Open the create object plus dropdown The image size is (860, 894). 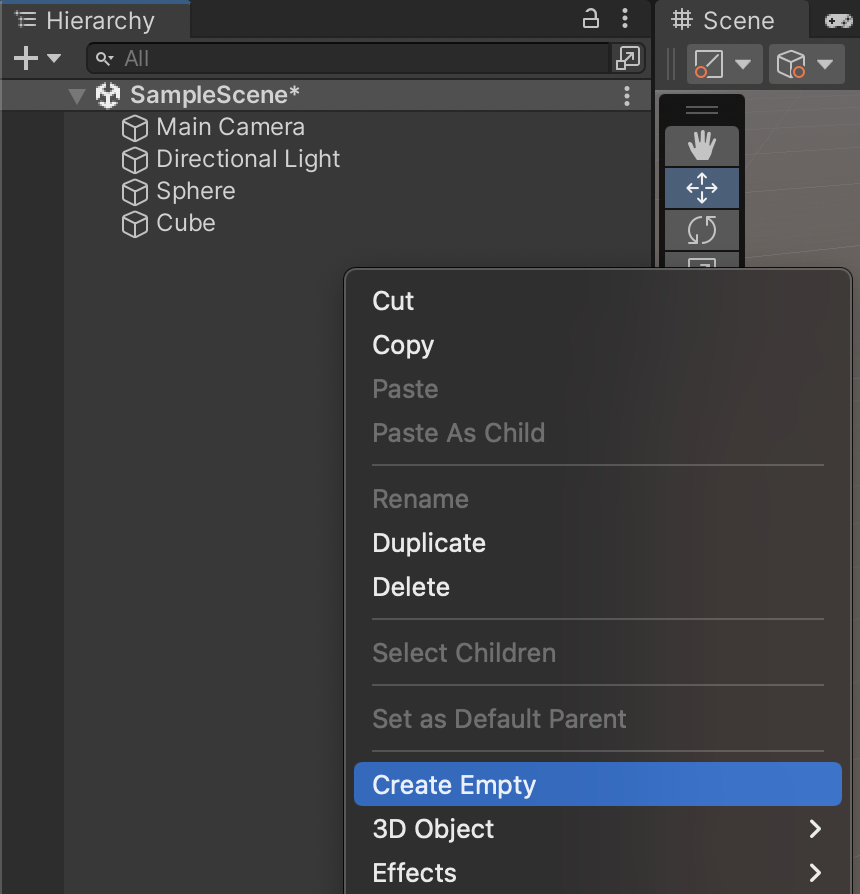click(x=37, y=59)
